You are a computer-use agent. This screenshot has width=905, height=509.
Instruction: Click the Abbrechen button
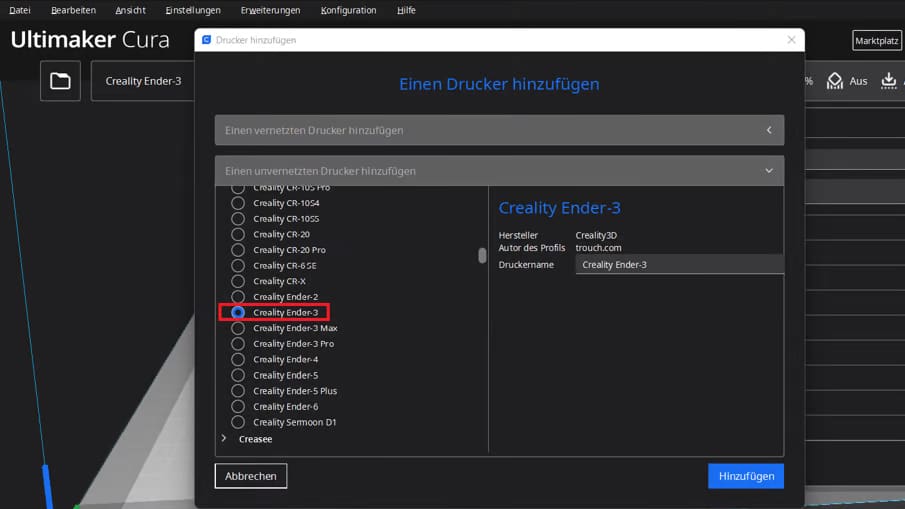(250, 476)
